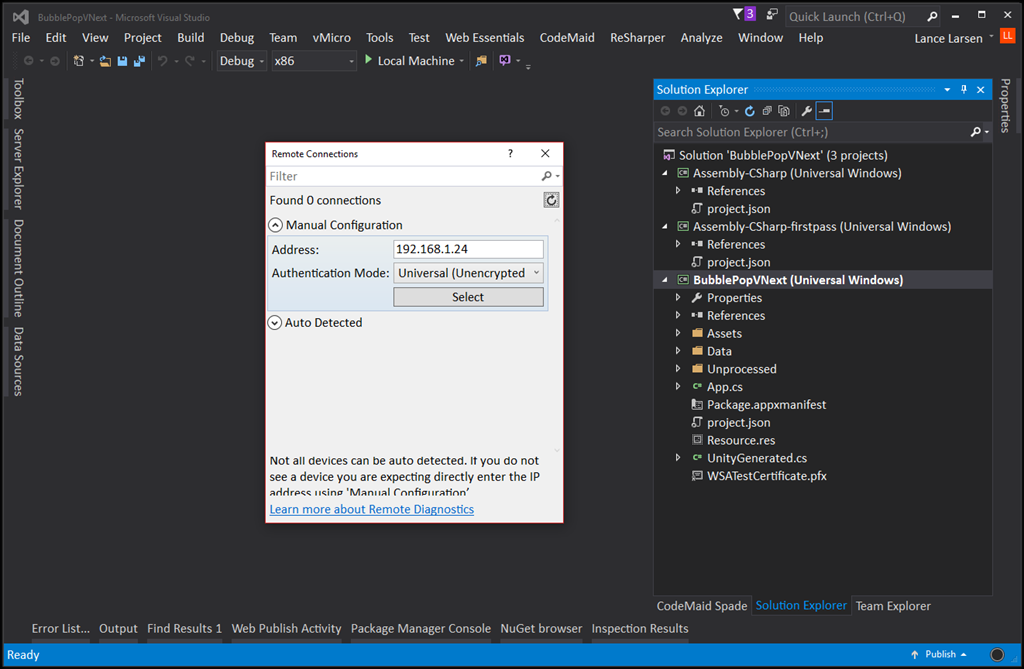This screenshot has width=1024, height=669.
Task: Open the Local Machine target dropdown arrow
Action: [462, 61]
